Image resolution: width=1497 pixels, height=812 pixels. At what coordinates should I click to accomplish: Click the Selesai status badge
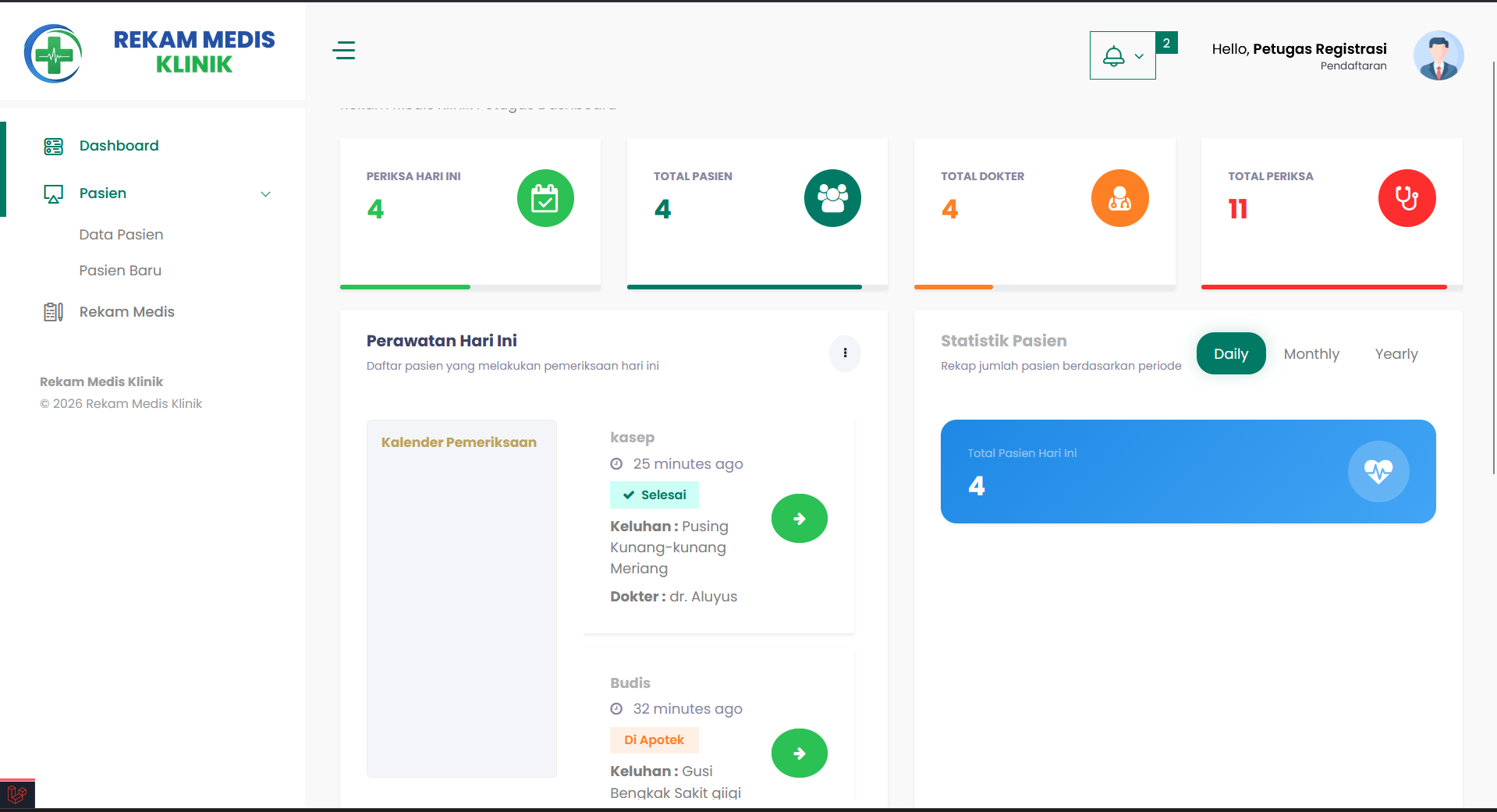tap(654, 495)
